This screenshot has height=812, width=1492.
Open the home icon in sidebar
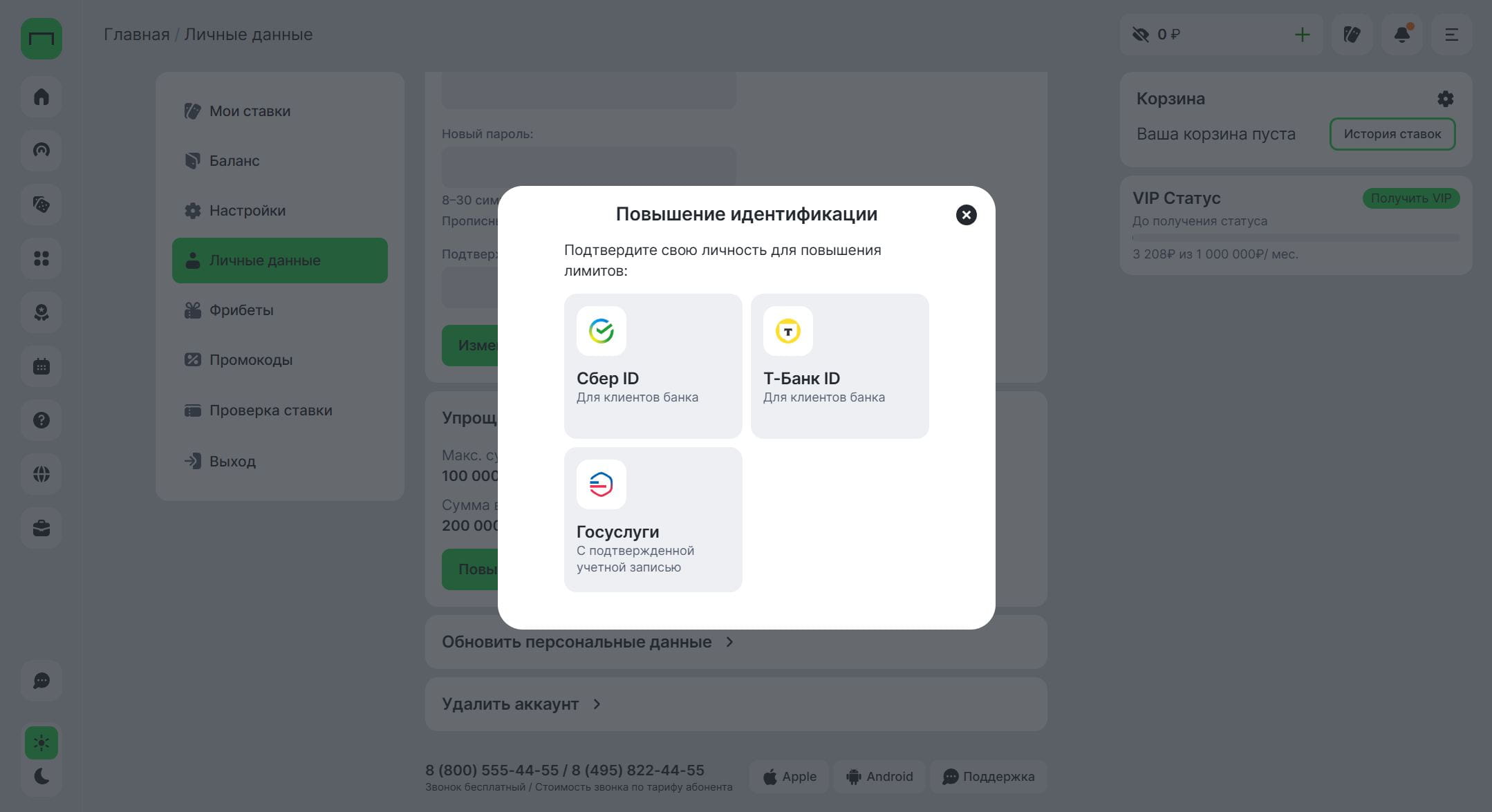(x=41, y=97)
